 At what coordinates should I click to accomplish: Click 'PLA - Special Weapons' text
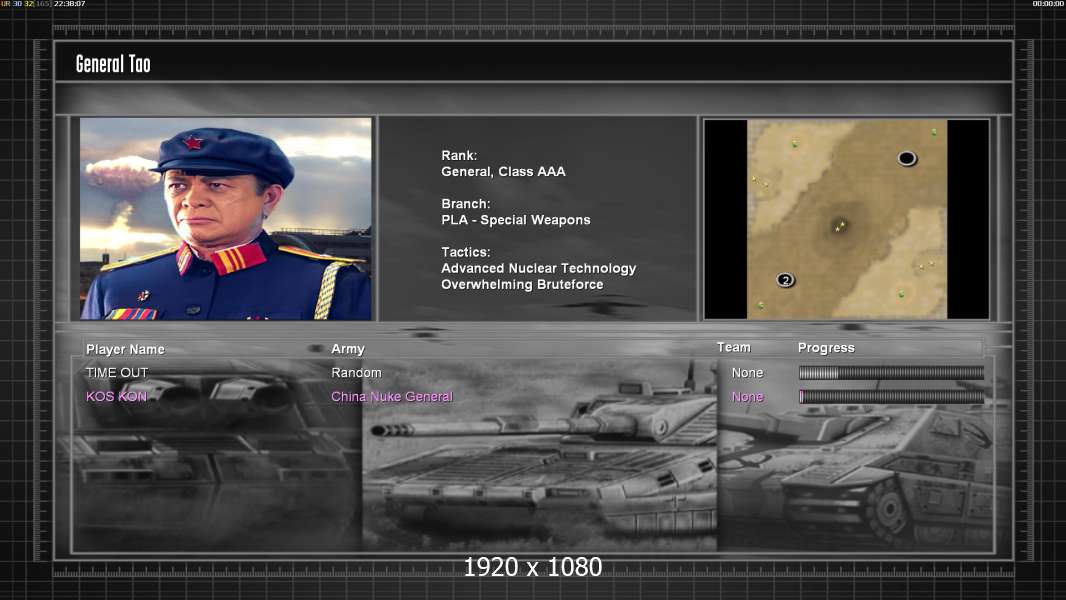[x=515, y=220]
